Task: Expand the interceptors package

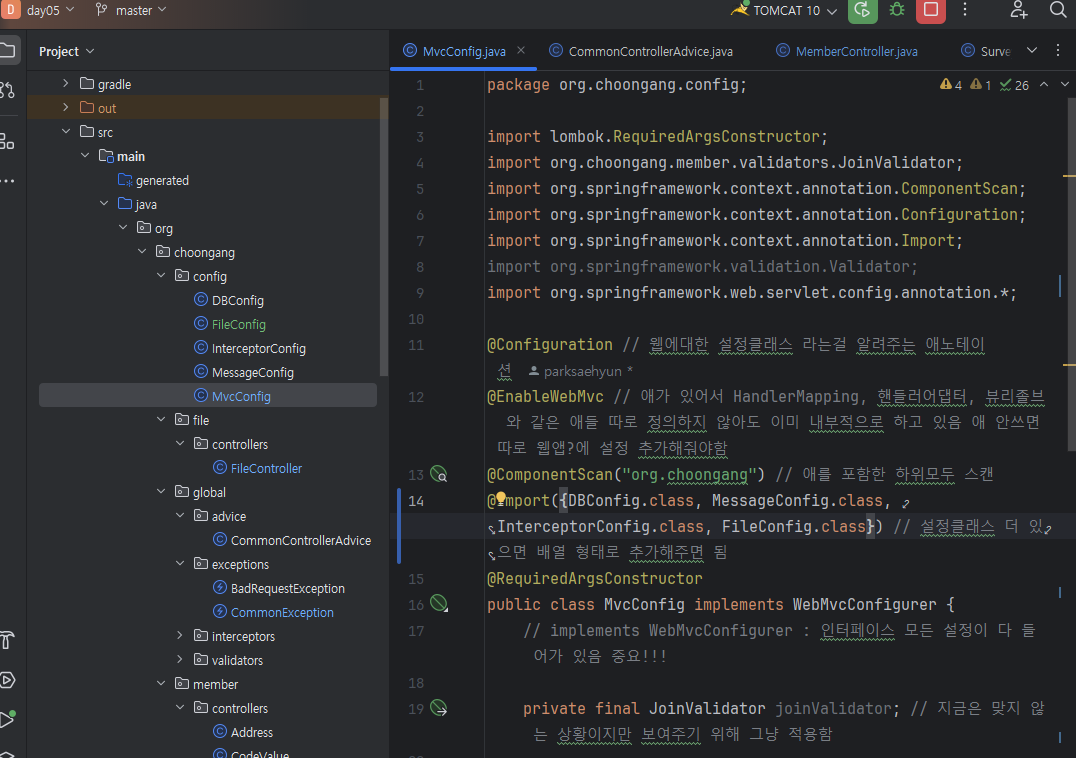Action: [x=180, y=636]
